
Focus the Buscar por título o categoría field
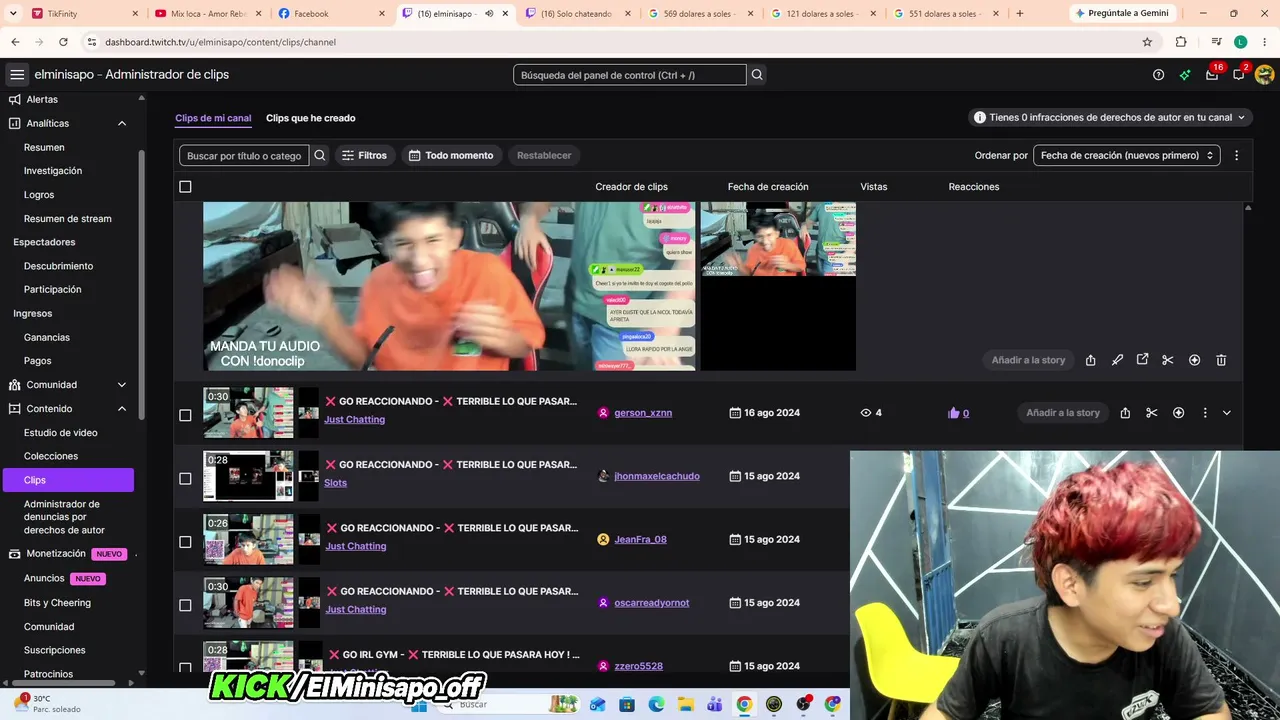click(244, 155)
